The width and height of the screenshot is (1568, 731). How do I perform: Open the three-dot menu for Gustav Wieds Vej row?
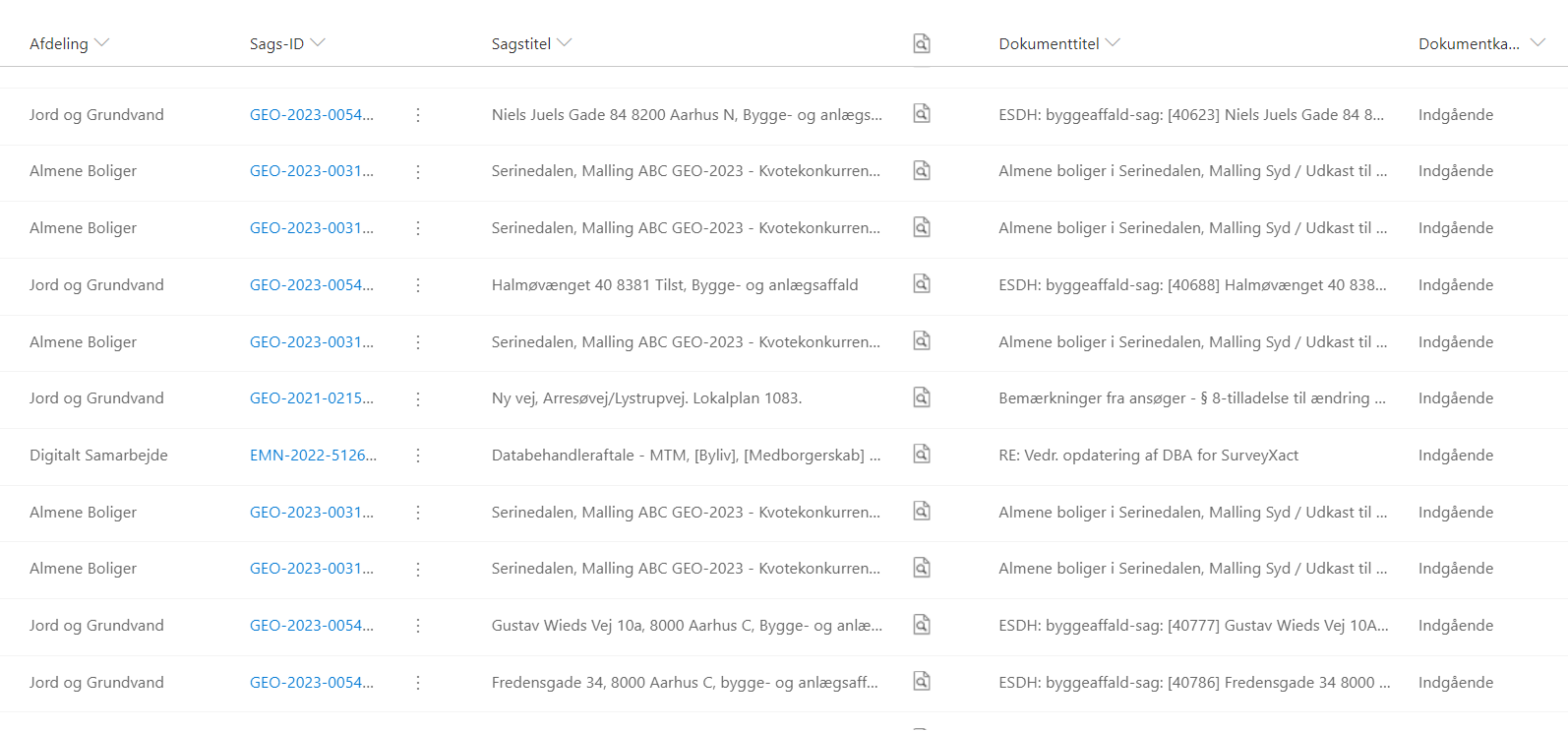point(418,626)
